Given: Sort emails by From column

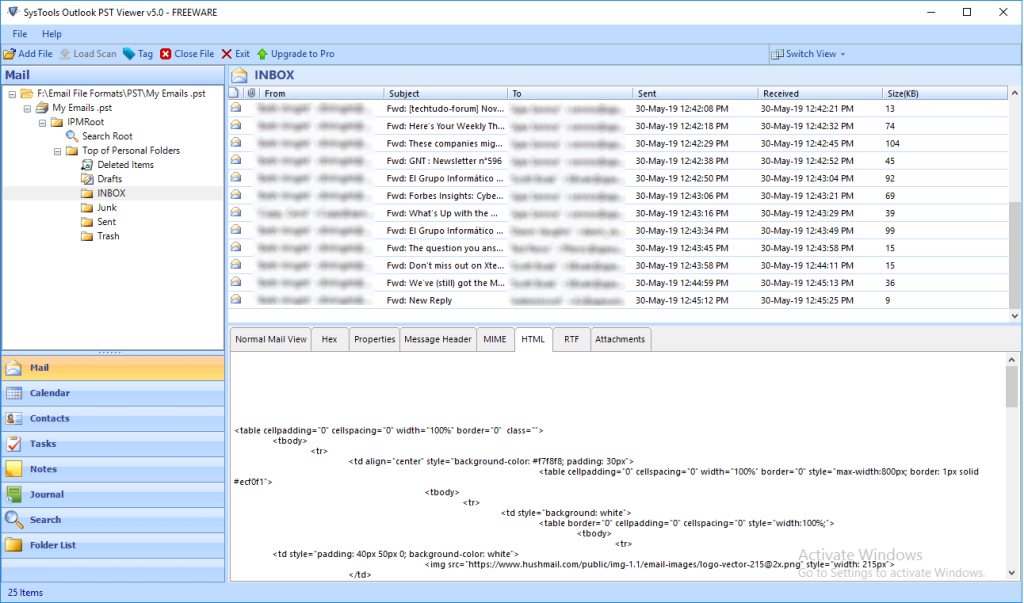Looking at the screenshot, I should (321, 93).
